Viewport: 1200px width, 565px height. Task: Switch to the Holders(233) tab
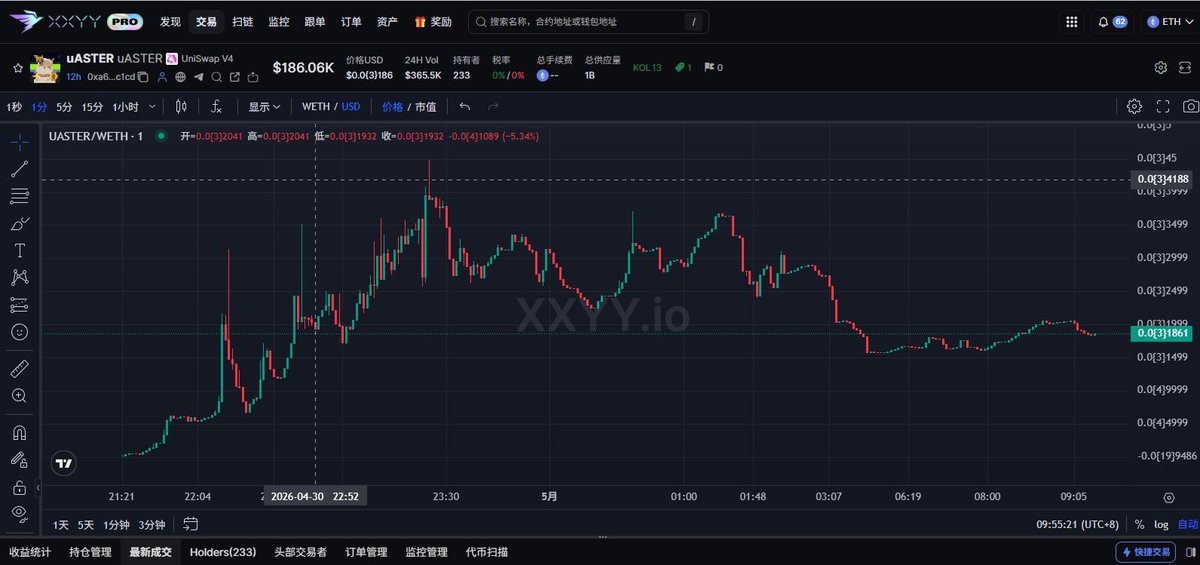223,551
